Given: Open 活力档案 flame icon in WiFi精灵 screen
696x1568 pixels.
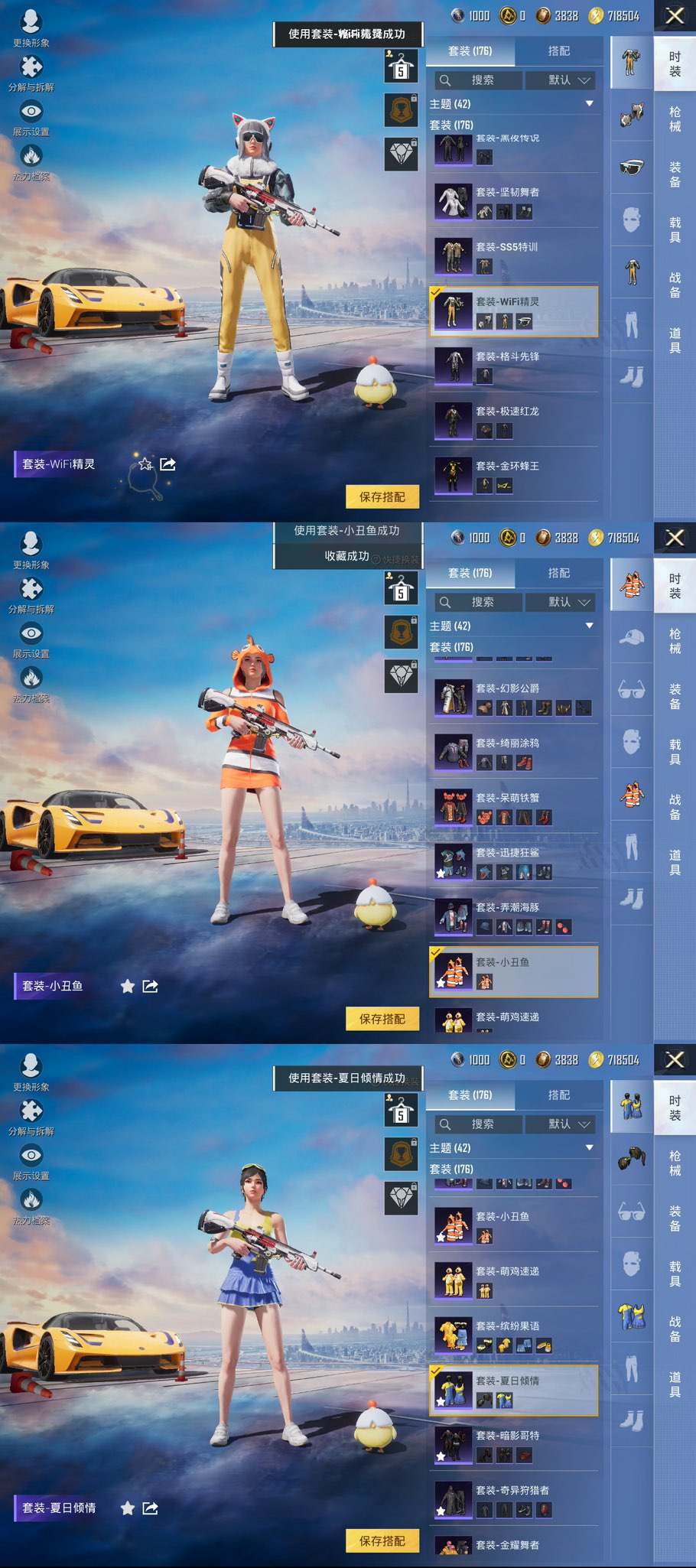Looking at the screenshot, I should pos(31,162).
